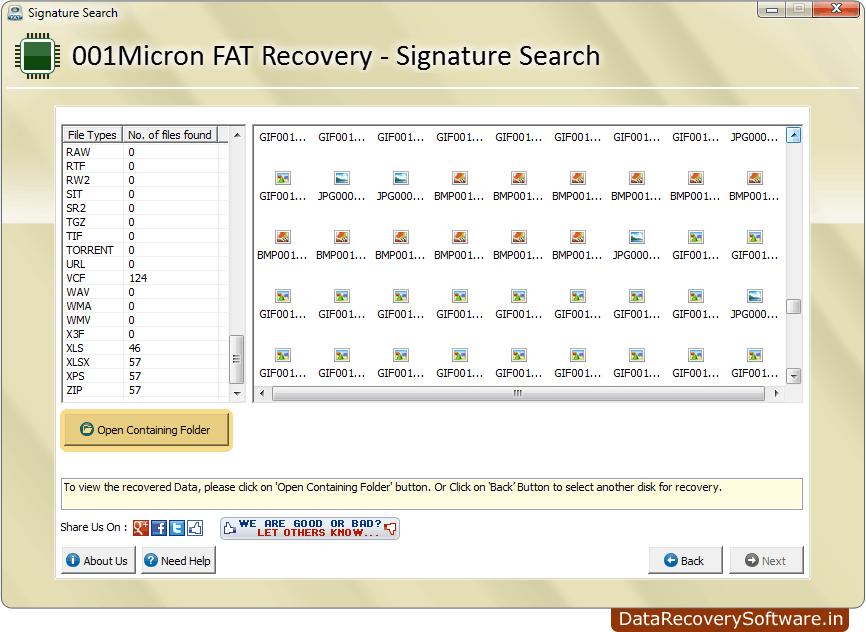
Task: Select the URL file type row
Action: [x=145, y=264]
